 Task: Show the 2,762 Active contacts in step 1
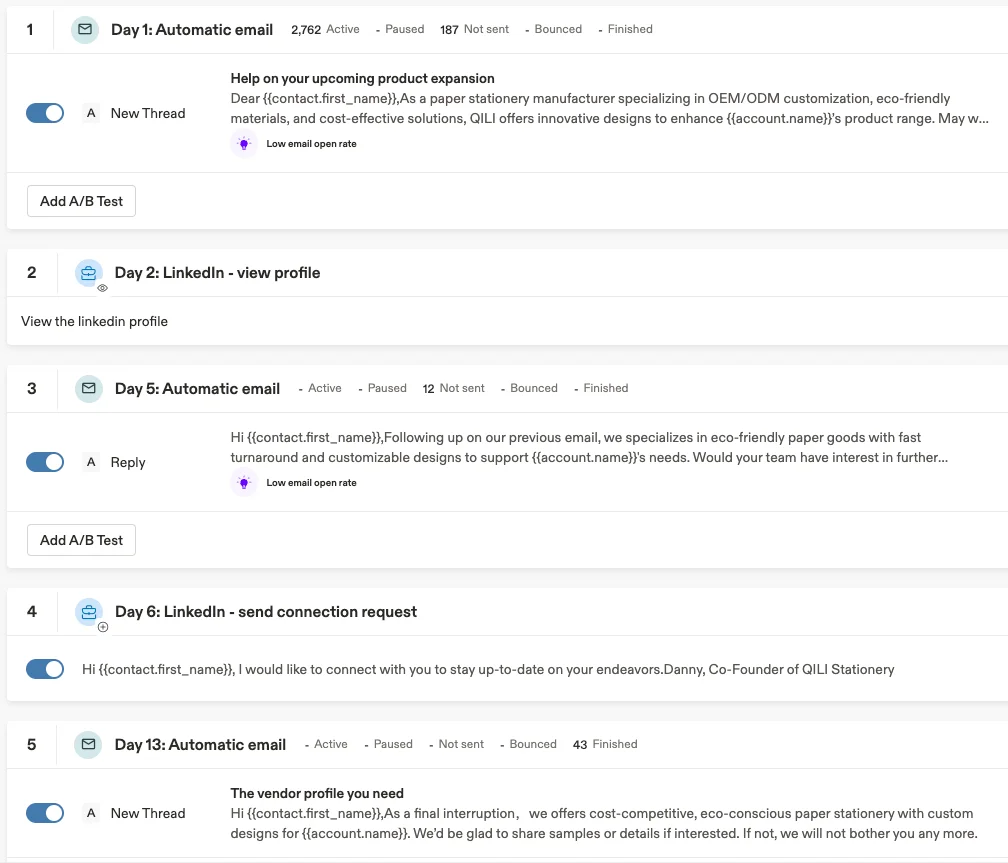(324, 30)
